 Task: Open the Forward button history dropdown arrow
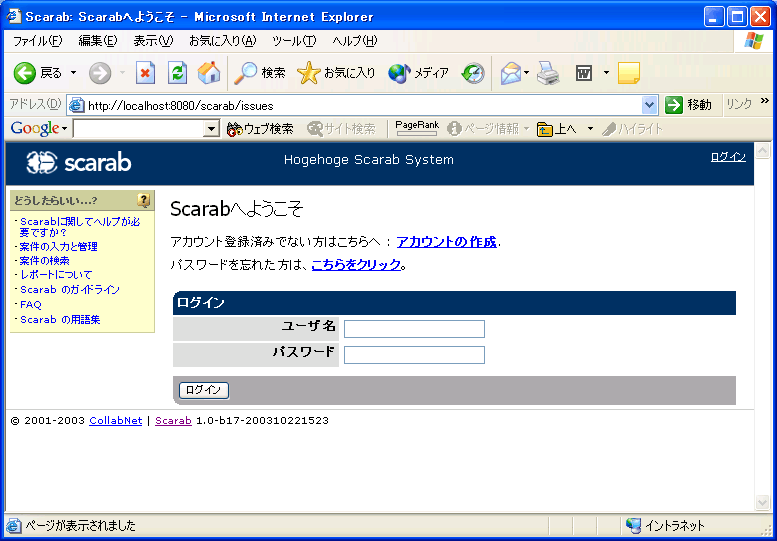[x=122, y=73]
